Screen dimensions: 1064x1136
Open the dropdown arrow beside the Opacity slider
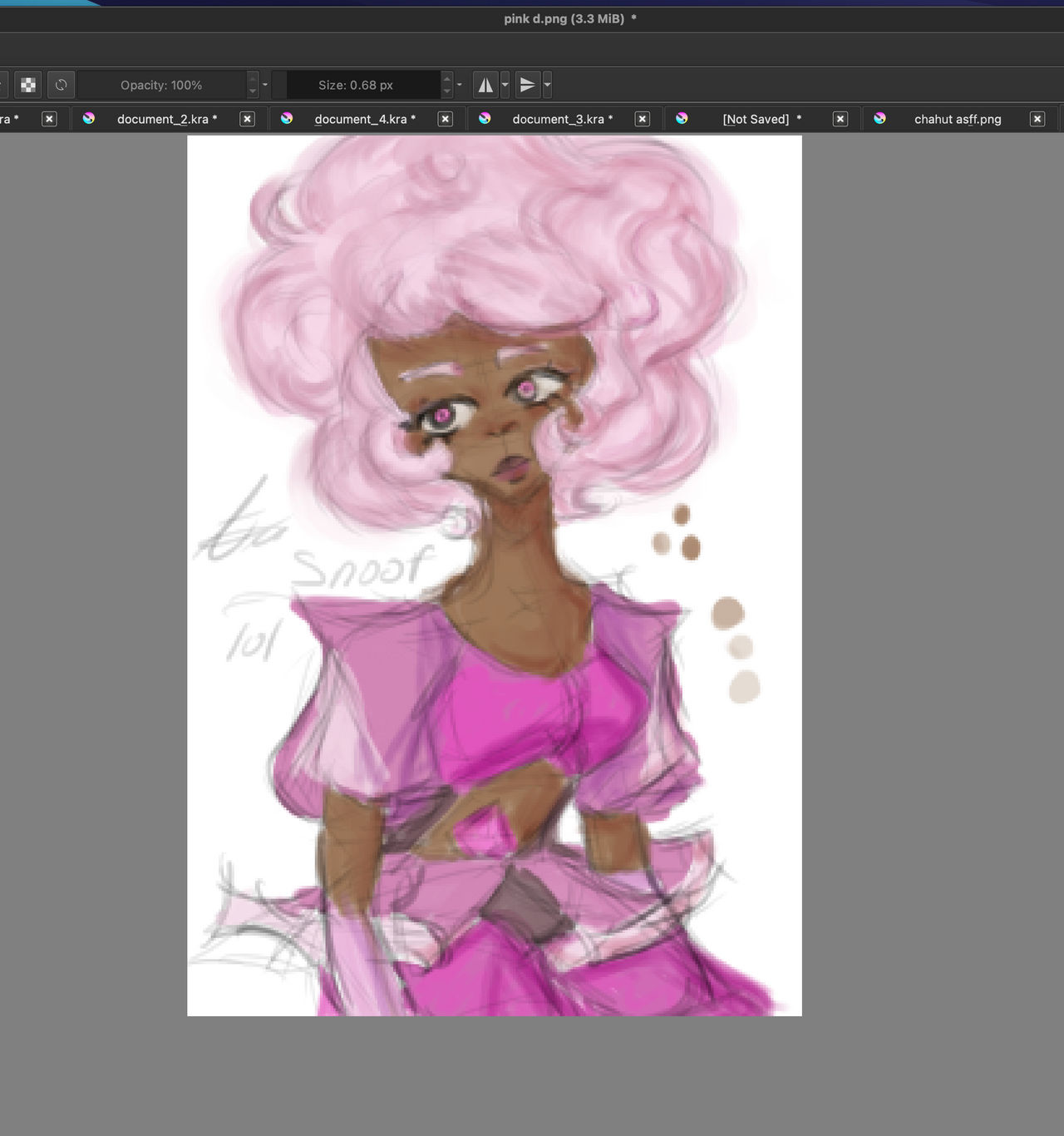[265, 85]
